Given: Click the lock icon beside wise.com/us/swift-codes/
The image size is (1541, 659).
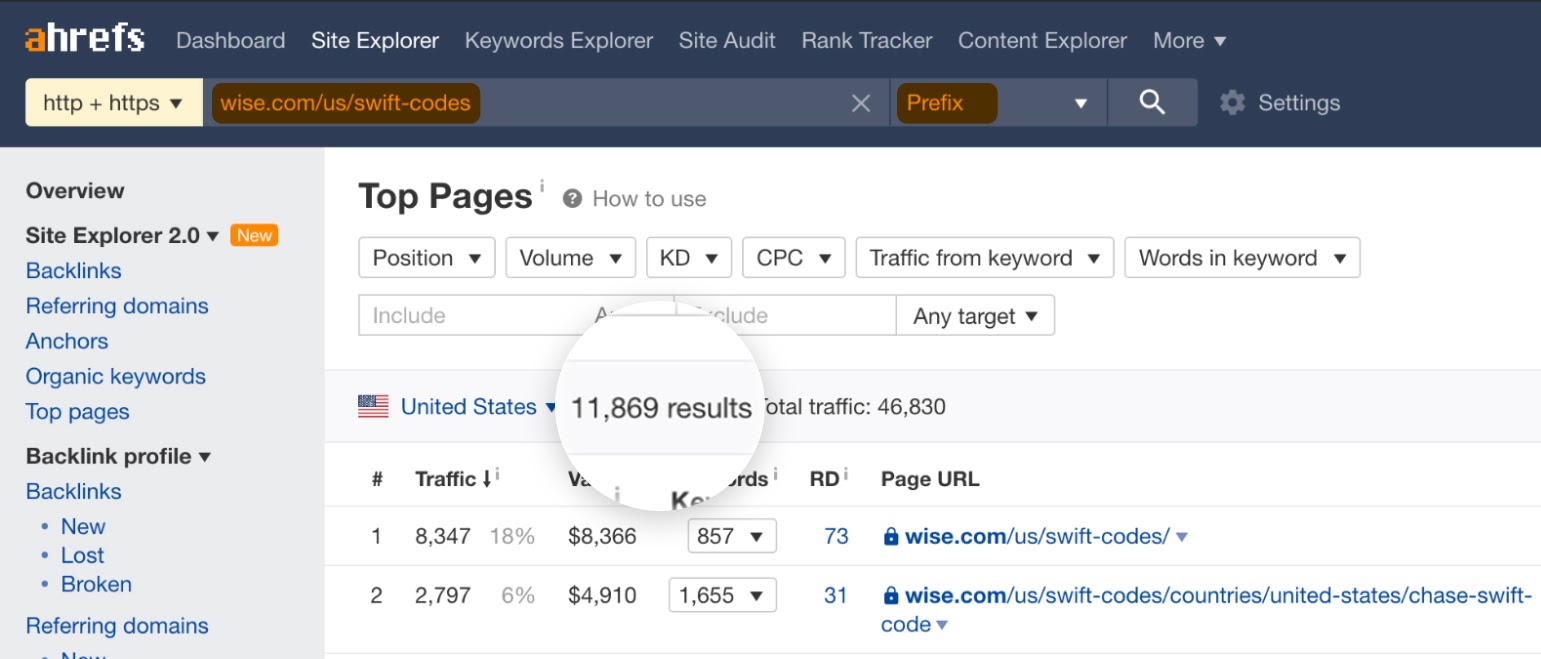Looking at the screenshot, I should click(890, 537).
